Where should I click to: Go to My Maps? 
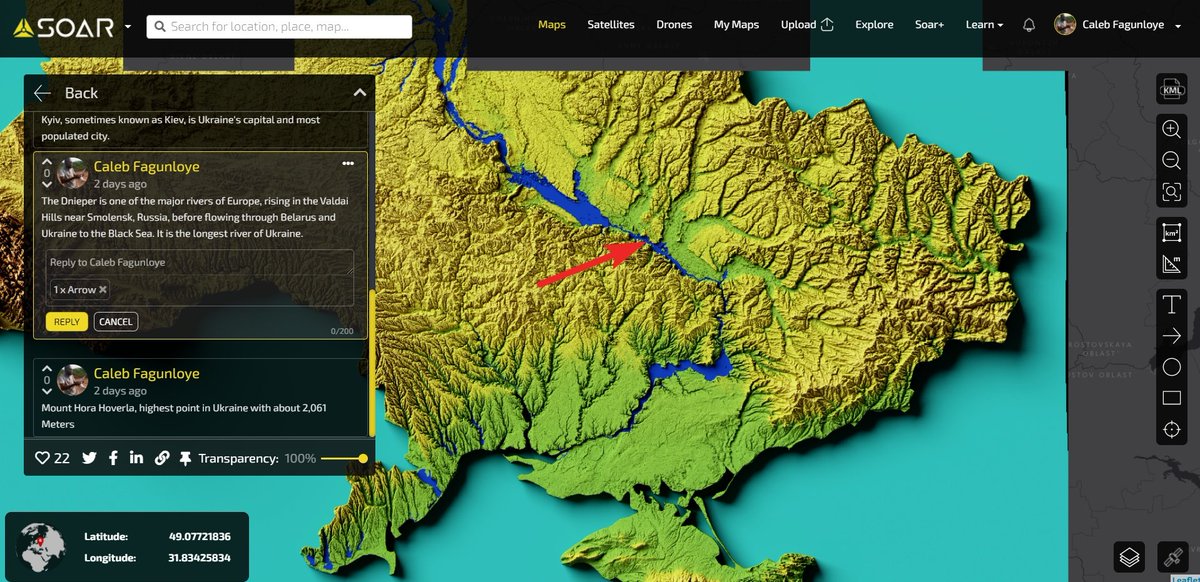point(736,25)
